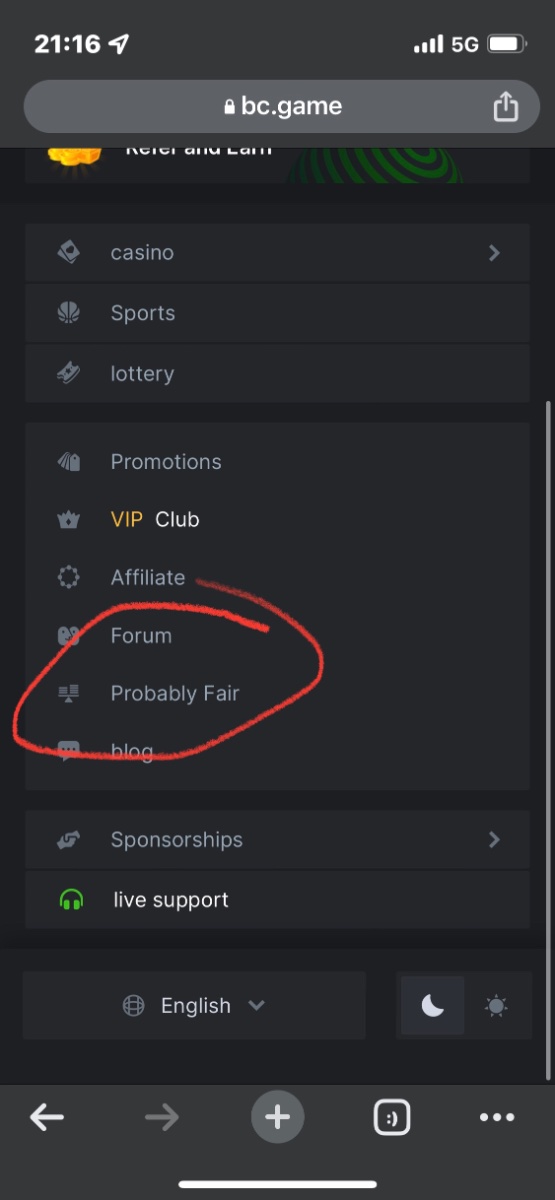Tap the browser share icon

(506, 106)
